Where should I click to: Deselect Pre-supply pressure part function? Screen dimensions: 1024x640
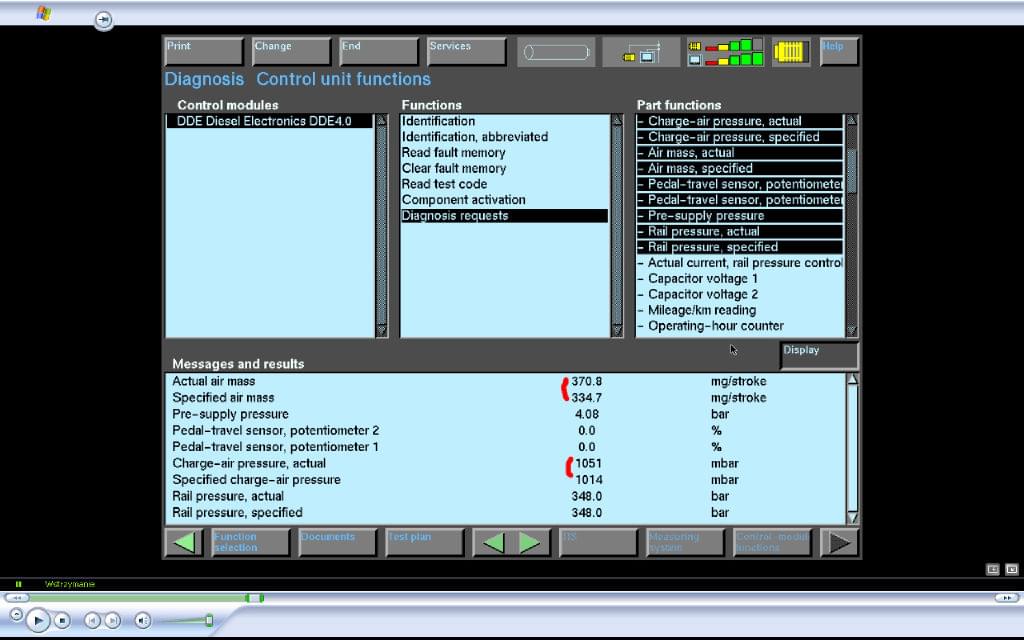739,216
